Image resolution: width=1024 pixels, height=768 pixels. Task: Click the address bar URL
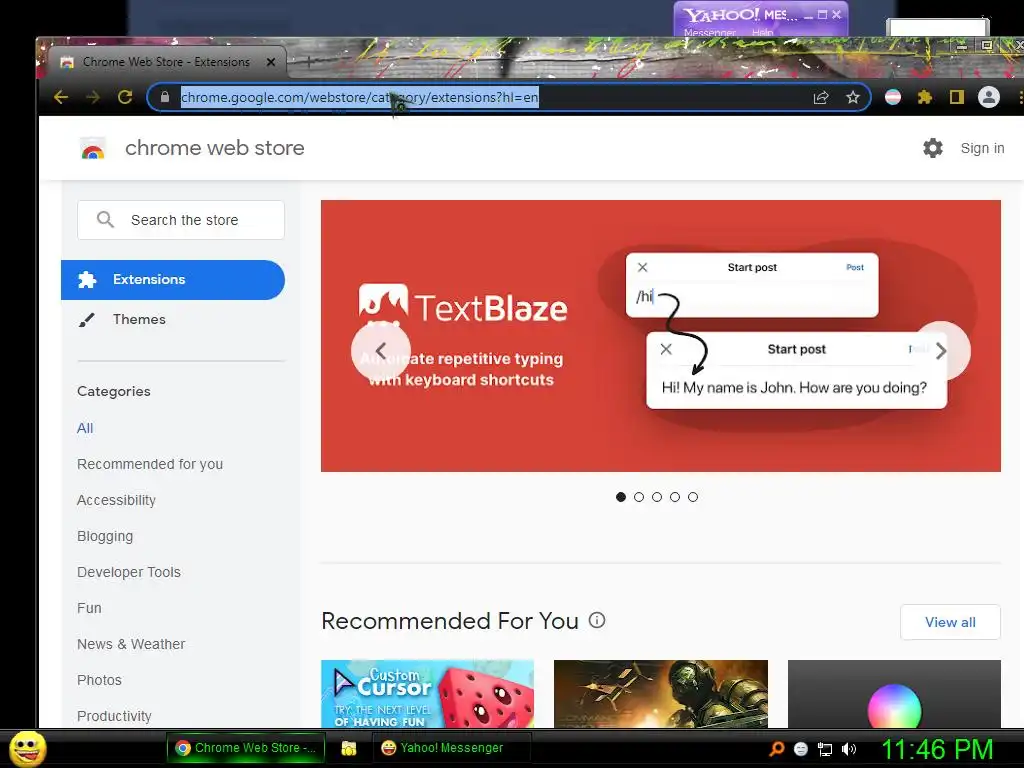(x=359, y=97)
